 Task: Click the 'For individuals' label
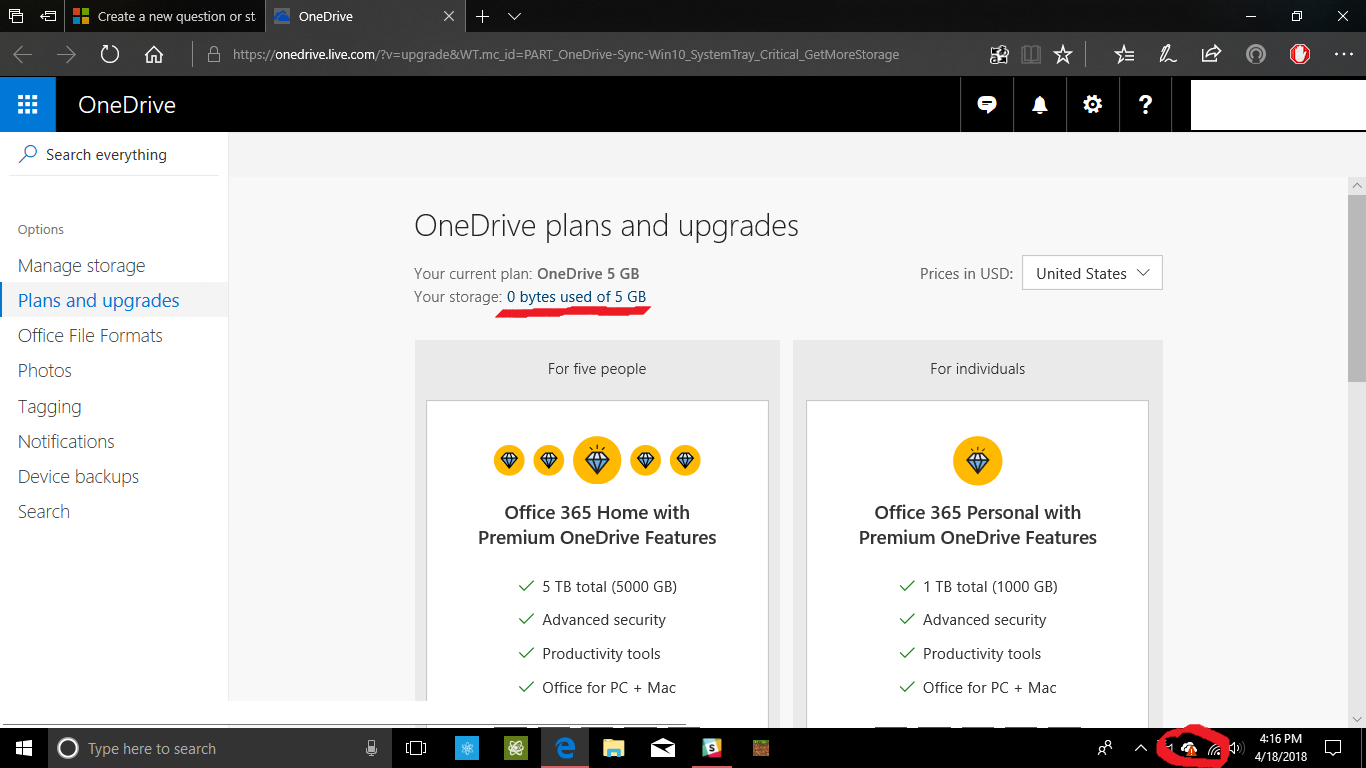(978, 369)
